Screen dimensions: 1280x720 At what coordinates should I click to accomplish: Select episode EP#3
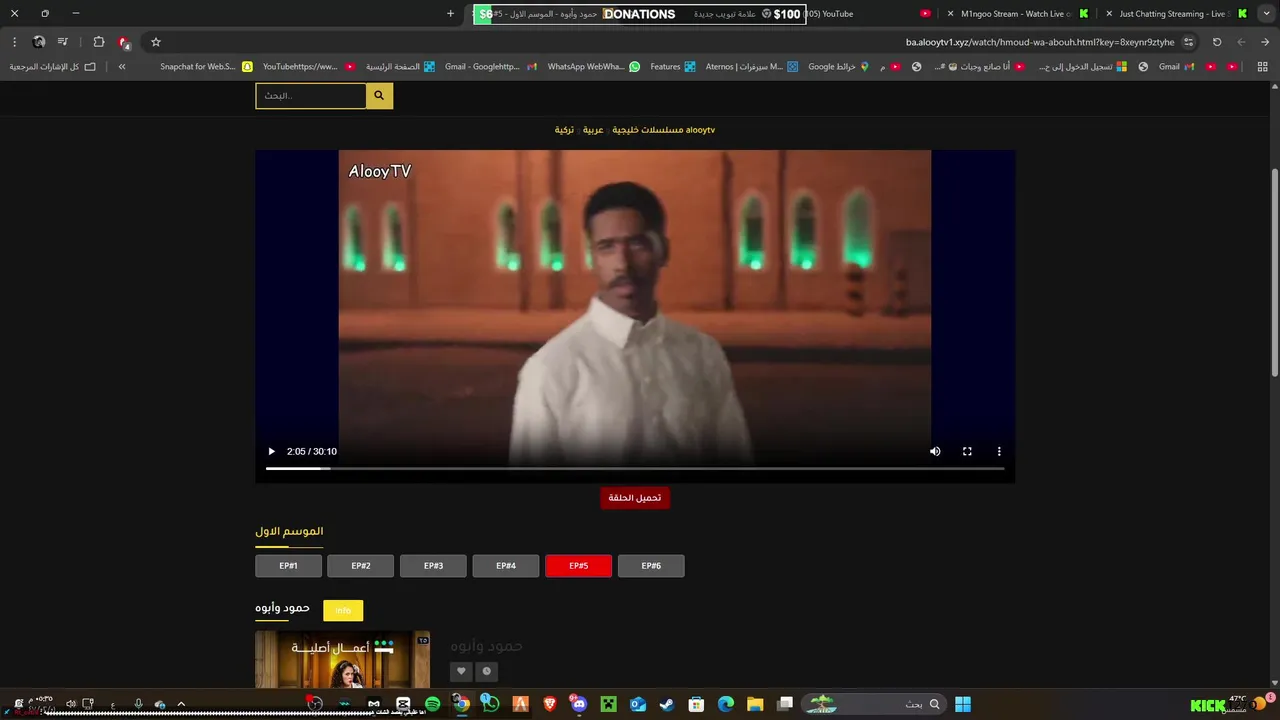click(x=433, y=566)
